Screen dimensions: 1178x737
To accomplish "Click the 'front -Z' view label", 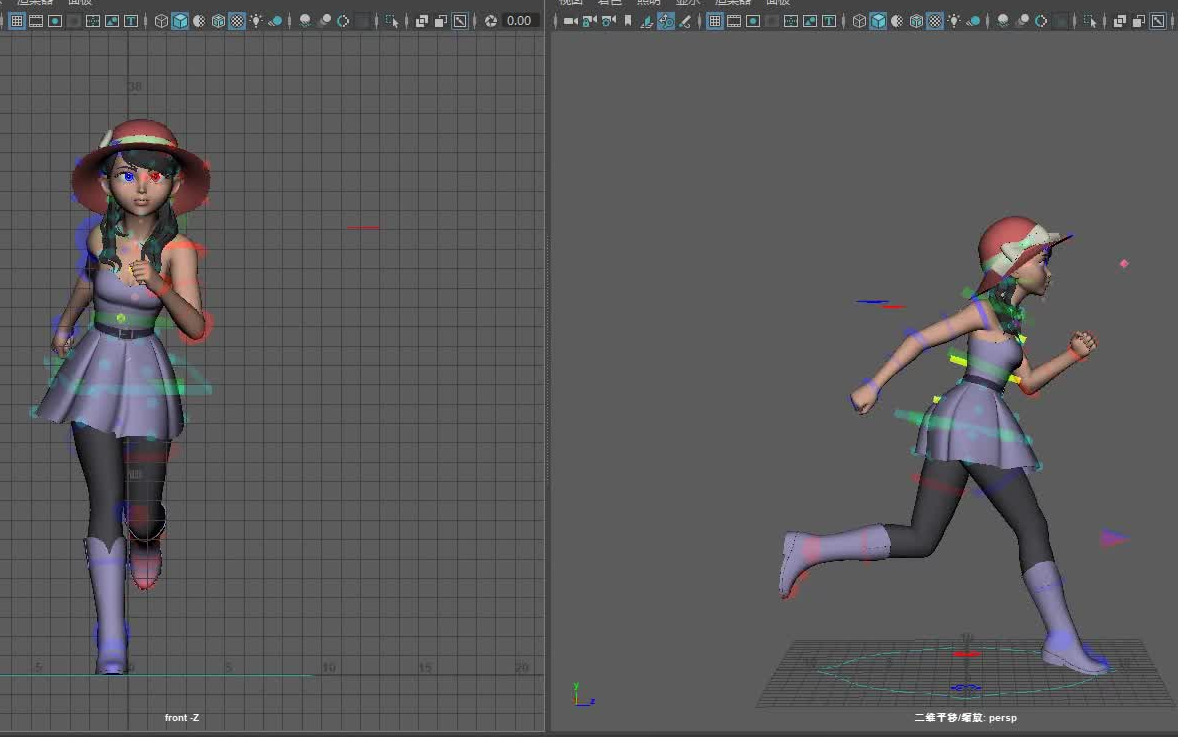I will pyautogui.click(x=182, y=717).
